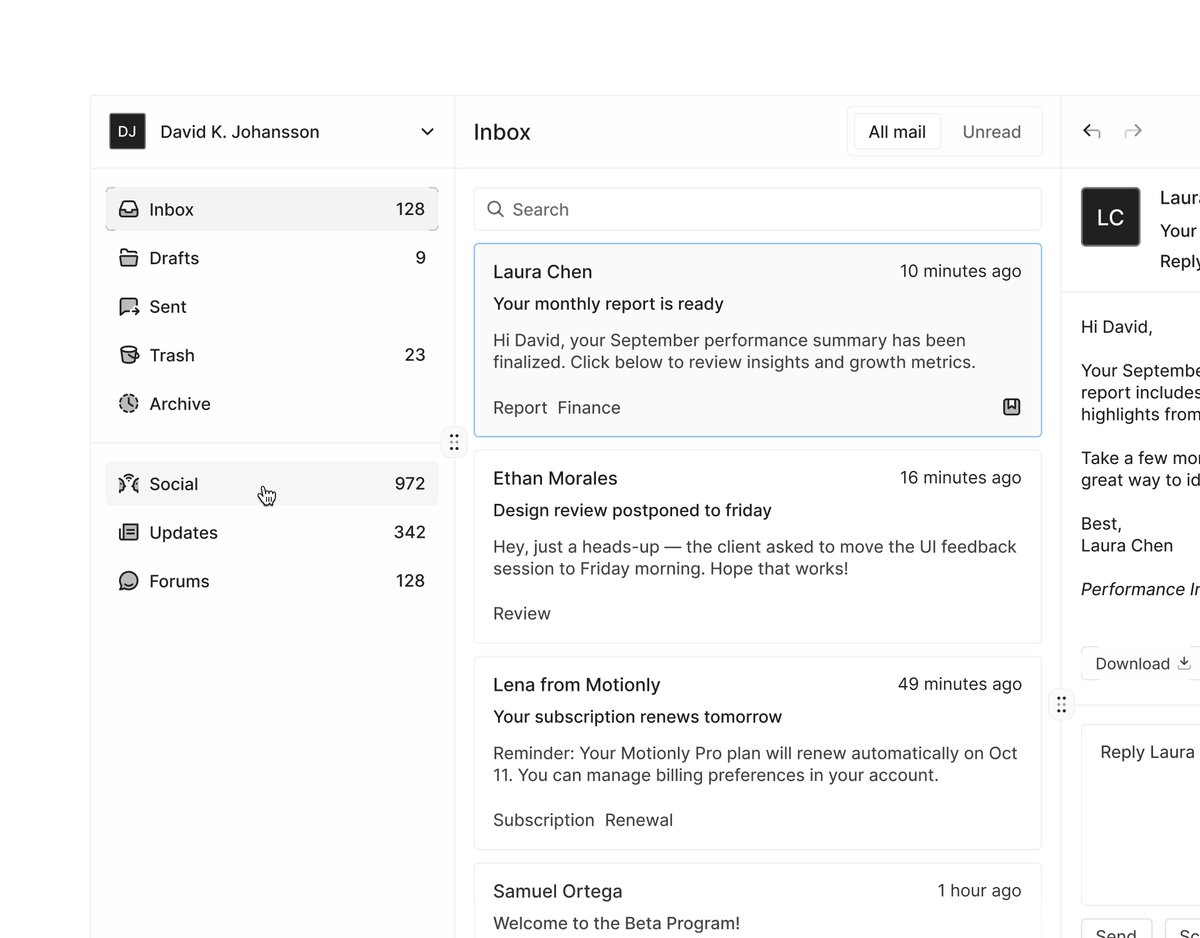Click the Updates newspaper icon
This screenshot has width=1200, height=938.
click(x=129, y=532)
